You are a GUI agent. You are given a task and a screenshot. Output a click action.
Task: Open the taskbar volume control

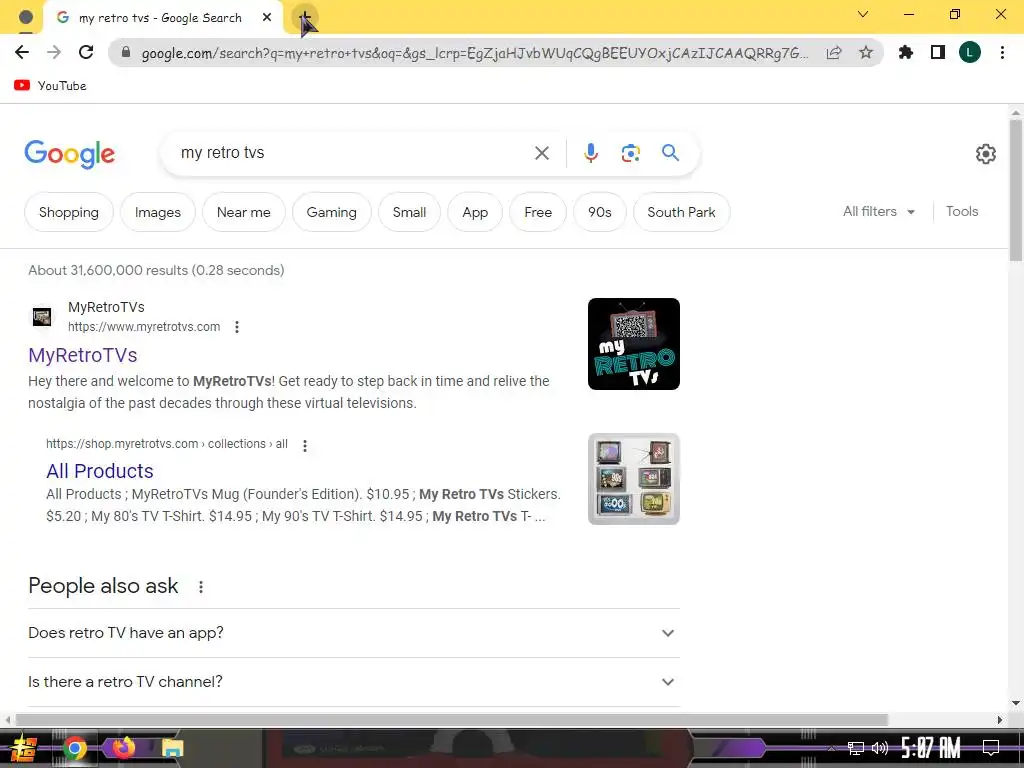tap(880, 748)
